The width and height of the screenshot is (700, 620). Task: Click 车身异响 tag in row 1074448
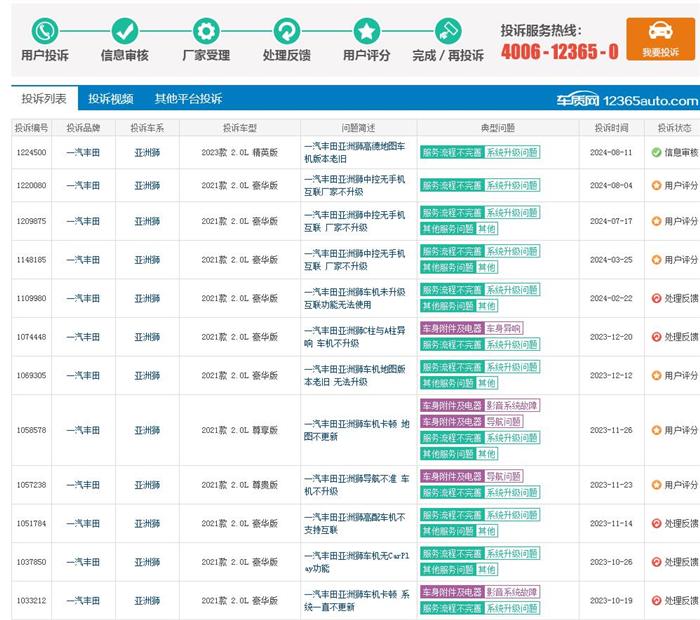(504, 329)
